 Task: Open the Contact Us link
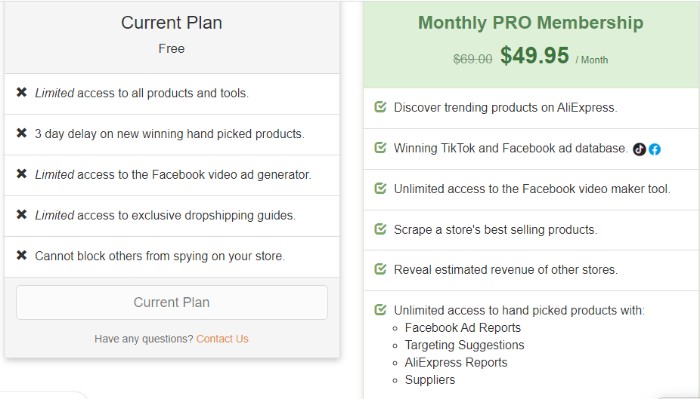click(222, 339)
